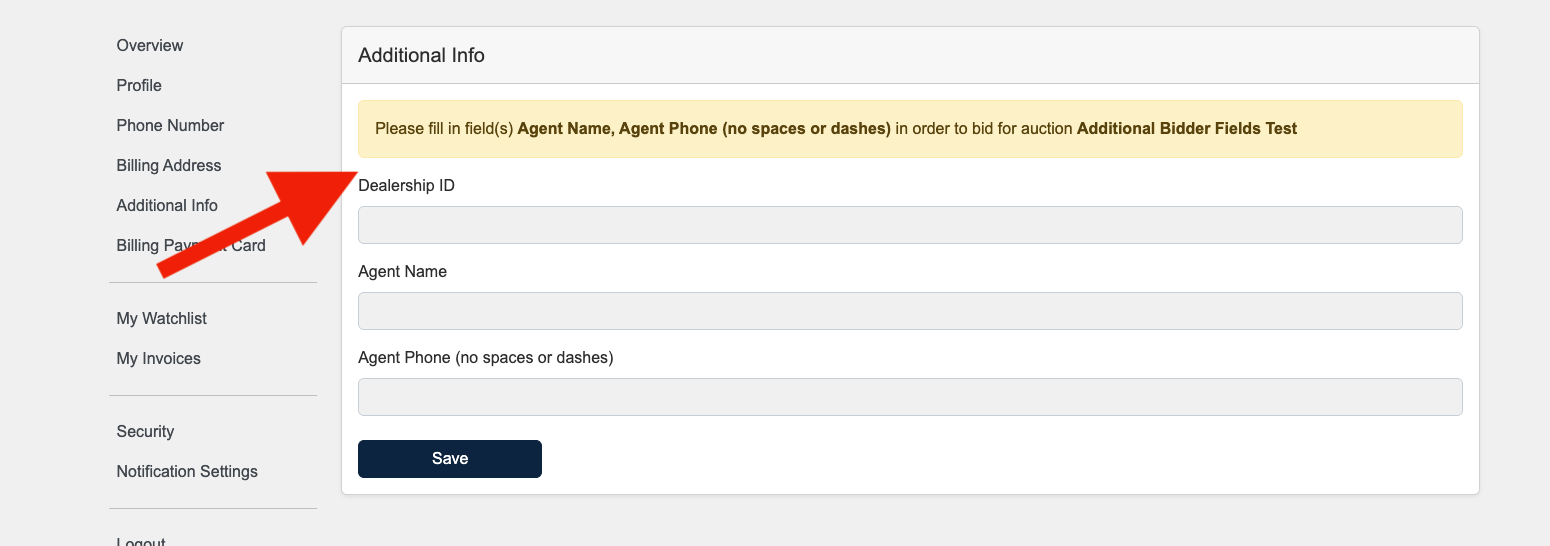The width and height of the screenshot is (1550, 546).
Task: Go to the Profile section
Action: click(x=139, y=86)
